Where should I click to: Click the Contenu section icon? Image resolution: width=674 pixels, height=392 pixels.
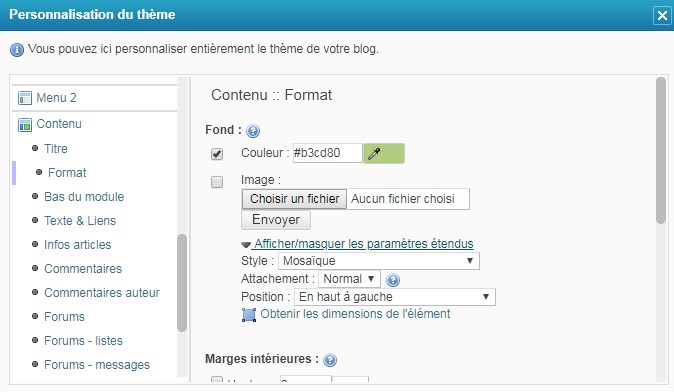[25, 125]
